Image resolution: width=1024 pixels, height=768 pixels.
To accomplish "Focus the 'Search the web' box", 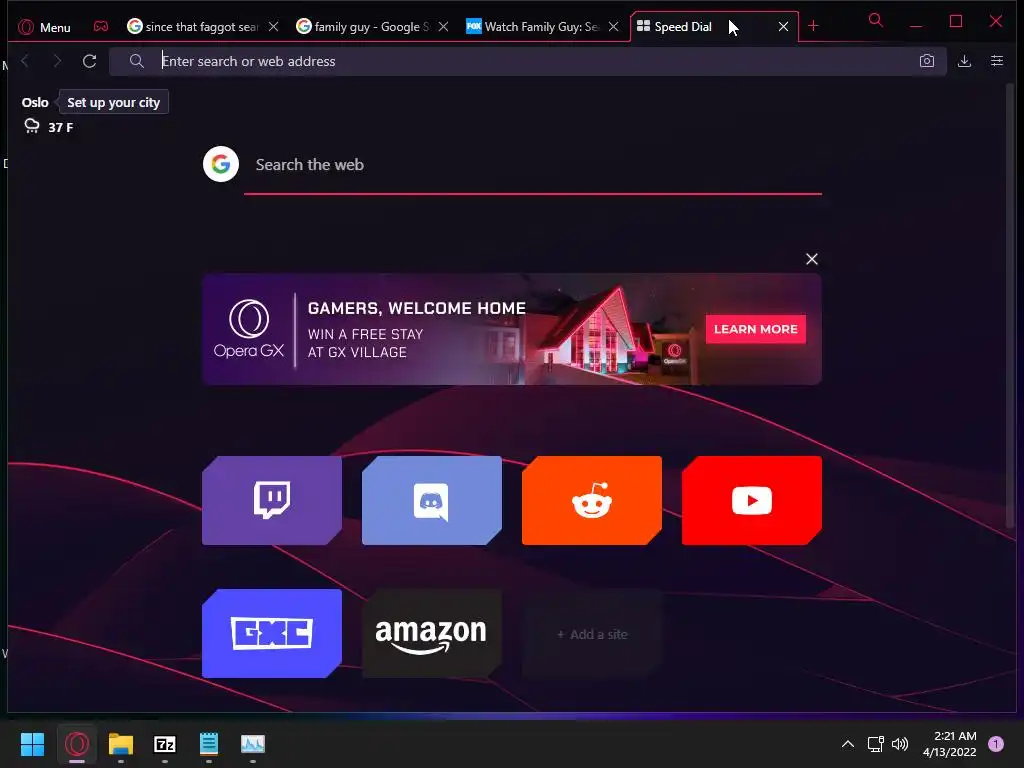I will [x=533, y=165].
